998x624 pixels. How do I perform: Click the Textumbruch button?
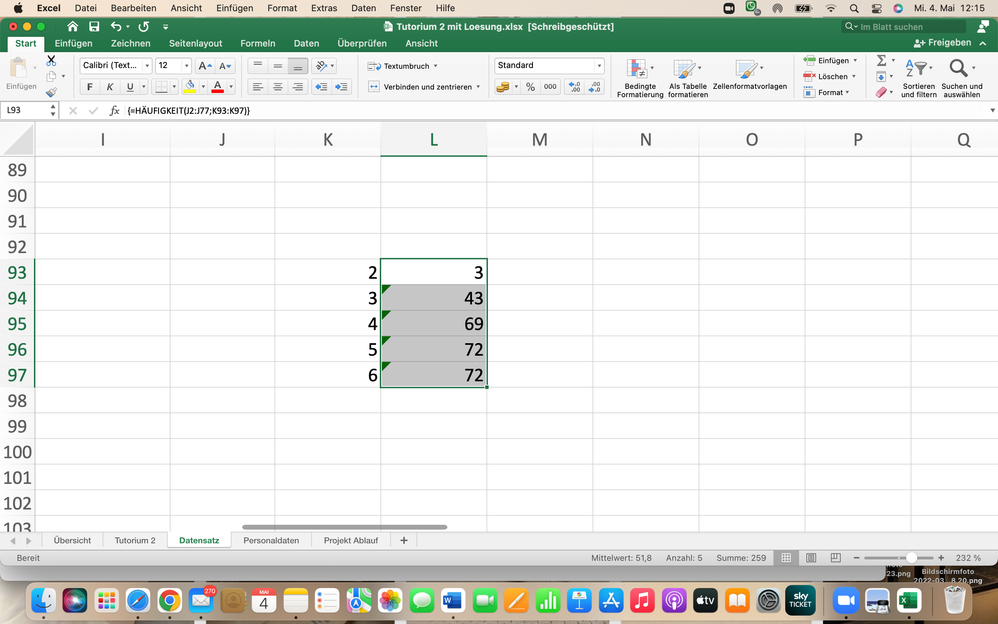398,66
